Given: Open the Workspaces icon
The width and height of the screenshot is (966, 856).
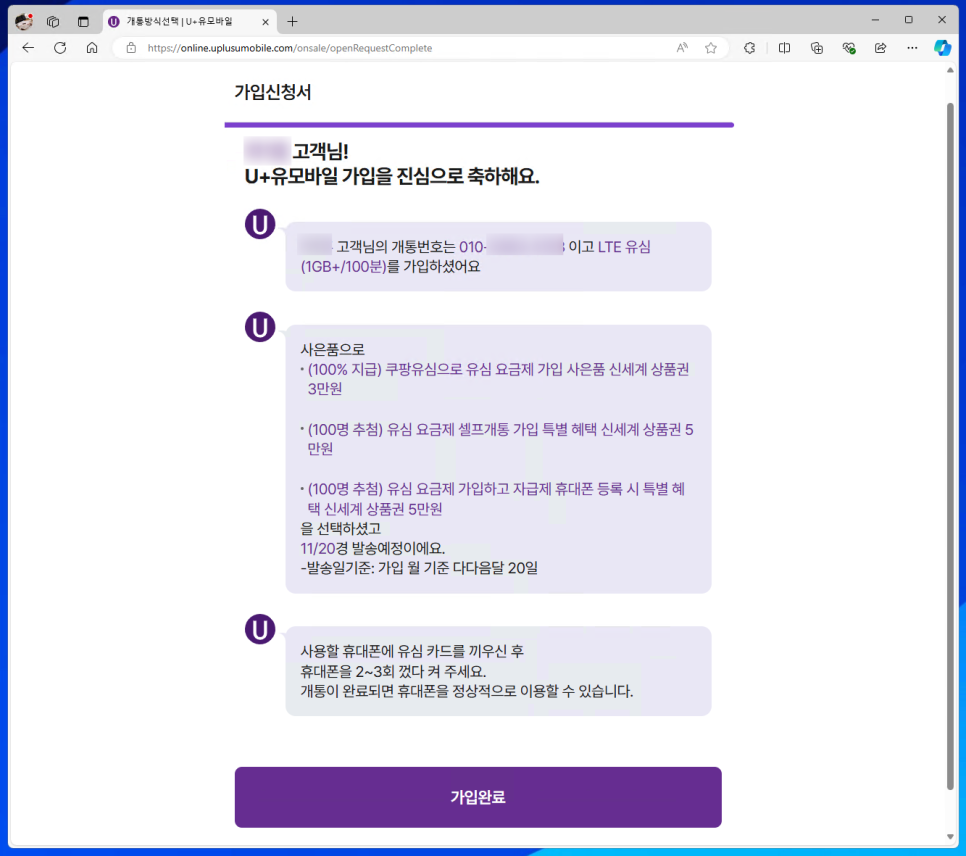Looking at the screenshot, I should click(x=53, y=22).
